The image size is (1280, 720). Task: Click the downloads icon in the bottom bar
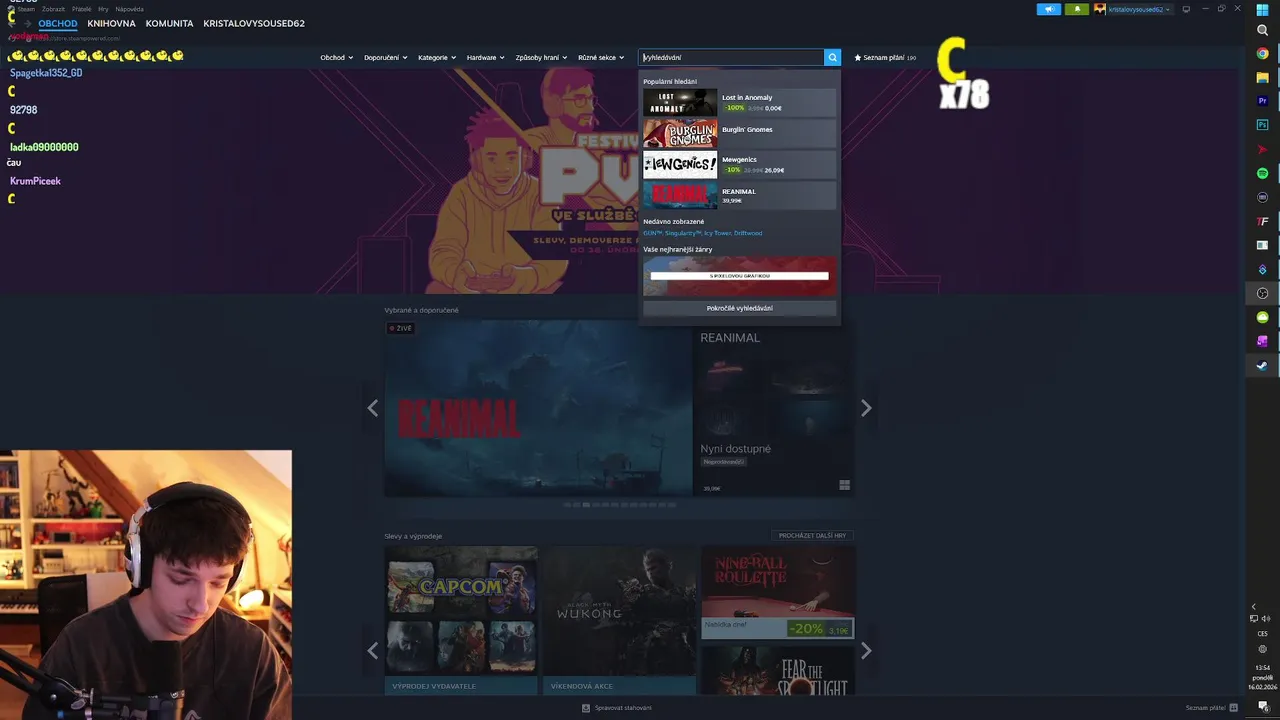(586, 708)
